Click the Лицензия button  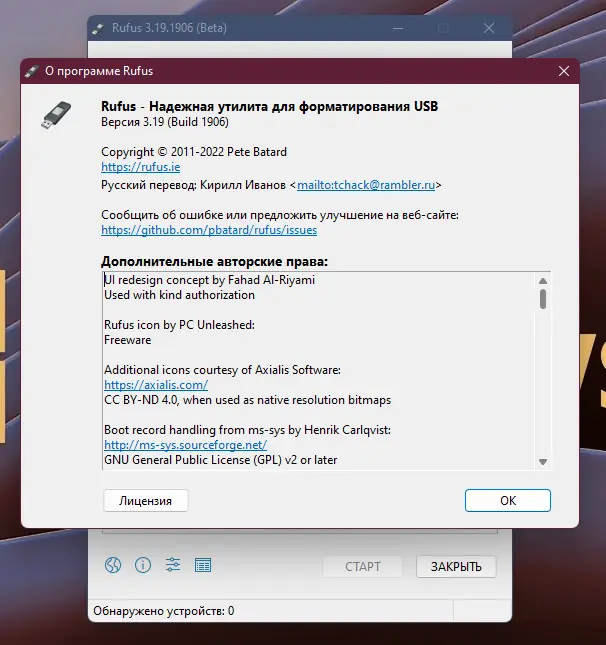pyautogui.click(x=146, y=501)
